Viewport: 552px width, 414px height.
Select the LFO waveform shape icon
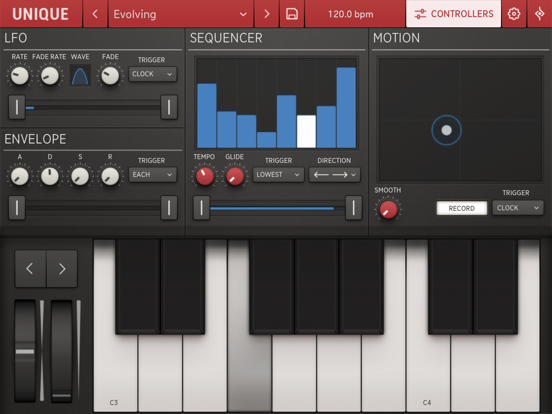click(x=80, y=75)
